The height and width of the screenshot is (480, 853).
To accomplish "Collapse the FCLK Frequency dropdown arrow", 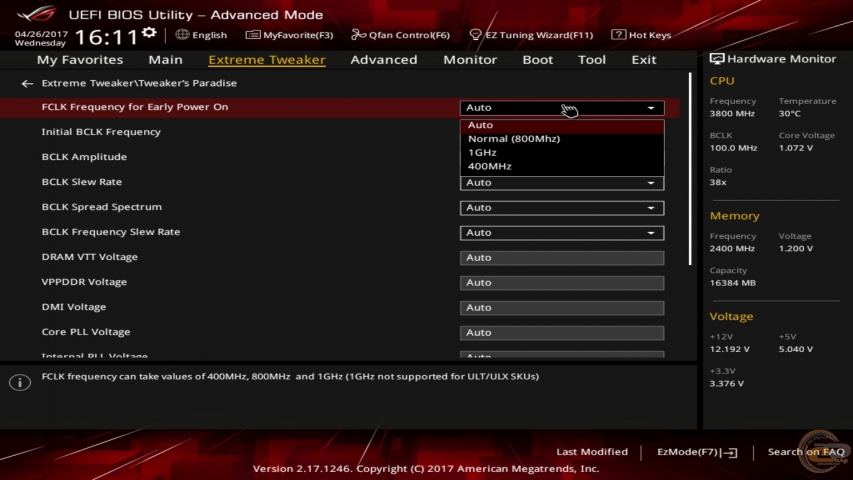I will tap(651, 108).
